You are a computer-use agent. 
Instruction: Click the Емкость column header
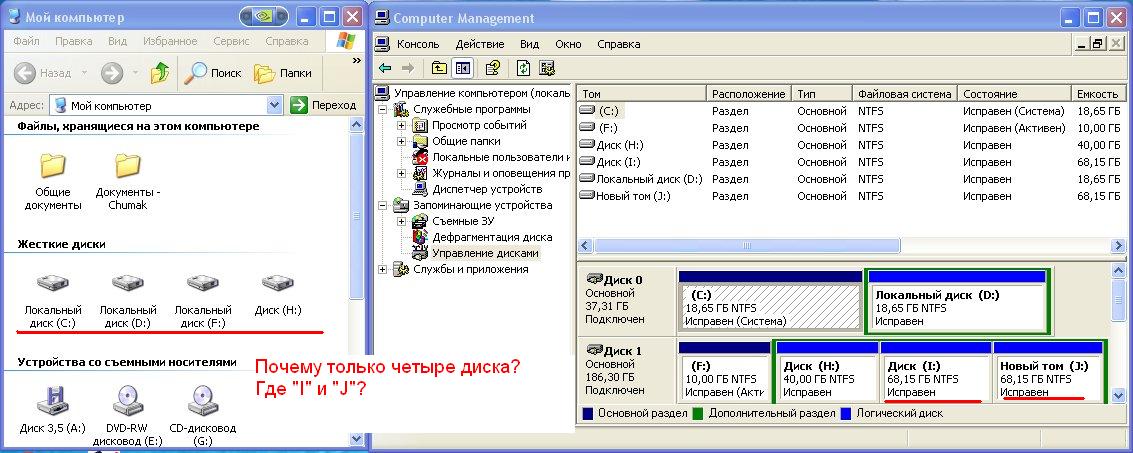click(1098, 94)
